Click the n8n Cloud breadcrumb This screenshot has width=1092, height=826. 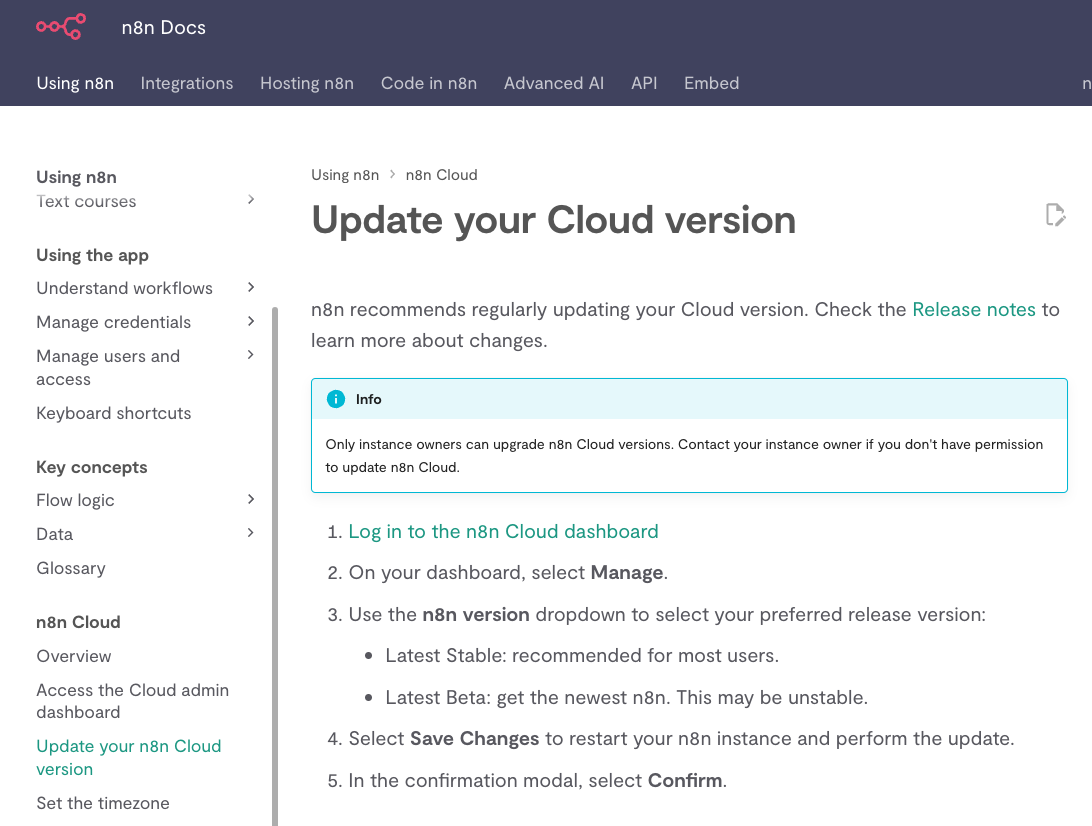442,175
